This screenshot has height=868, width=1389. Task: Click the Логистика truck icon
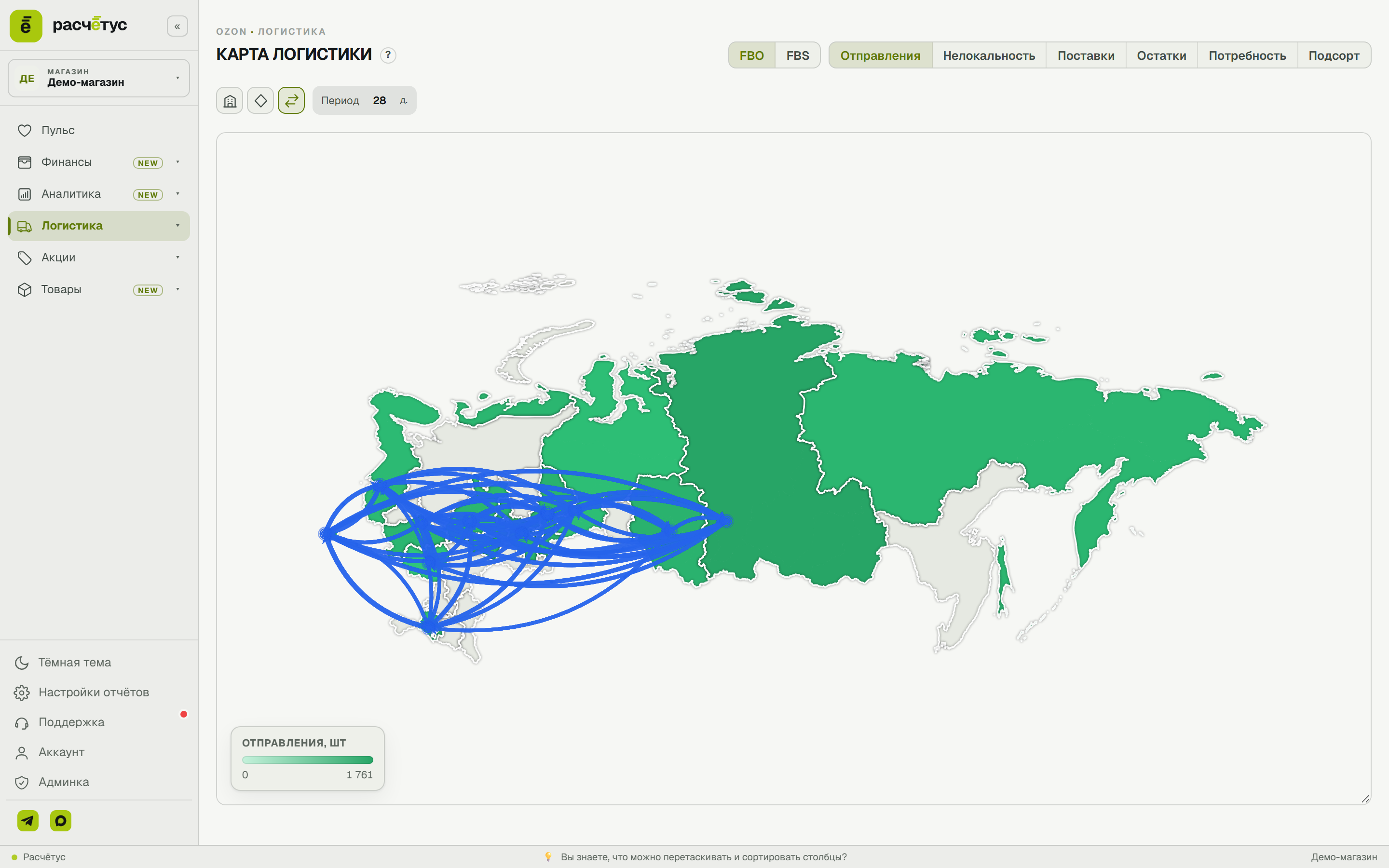pos(25,226)
